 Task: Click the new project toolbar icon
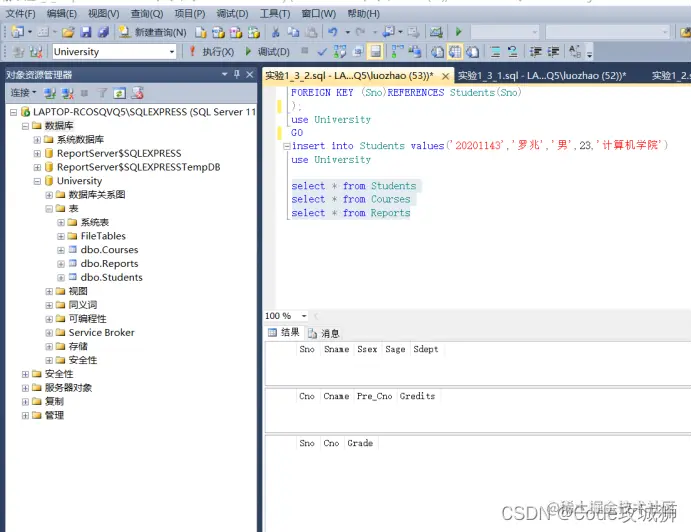[x=18, y=32]
